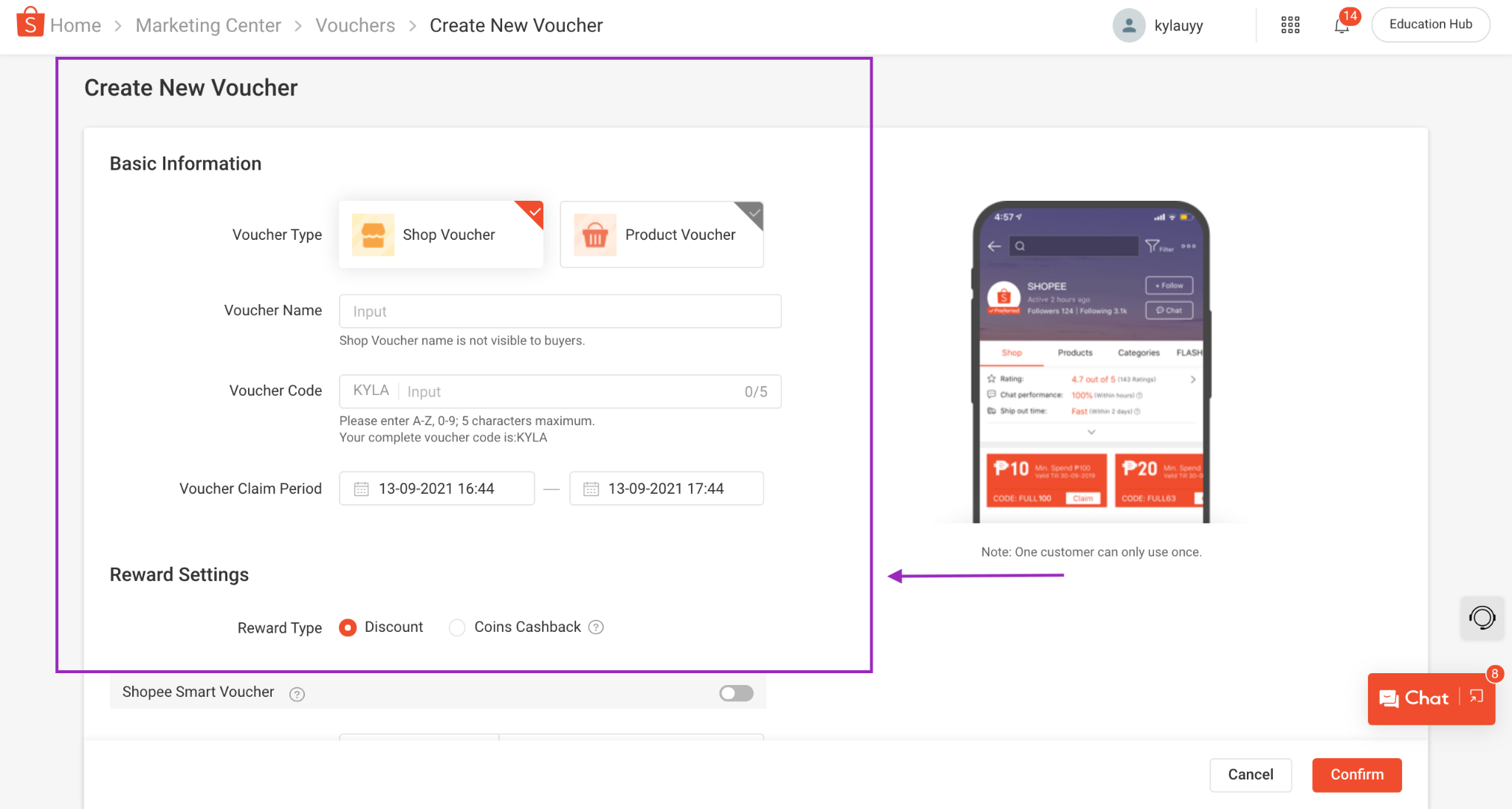This screenshot has height=809, width=1512.
Task: Toggle the Shopee Smart Voucher switch
Action: pyautogui.click(x=736, y=693)
